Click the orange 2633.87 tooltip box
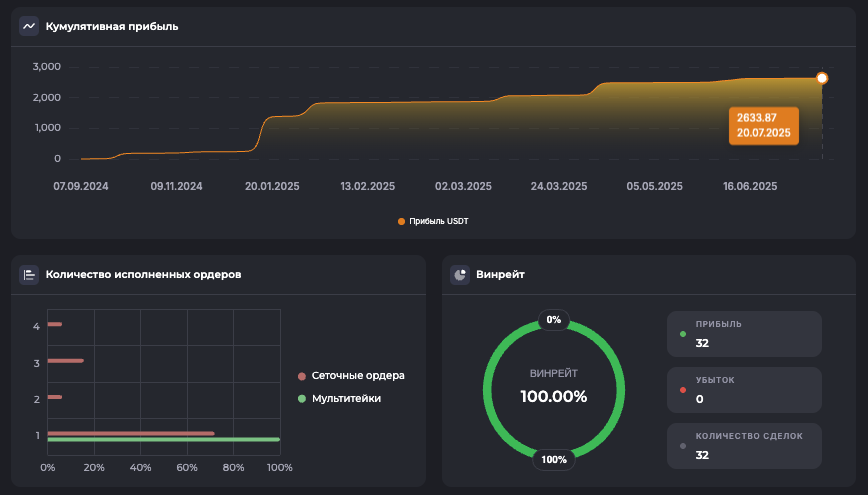 [764, 125]
